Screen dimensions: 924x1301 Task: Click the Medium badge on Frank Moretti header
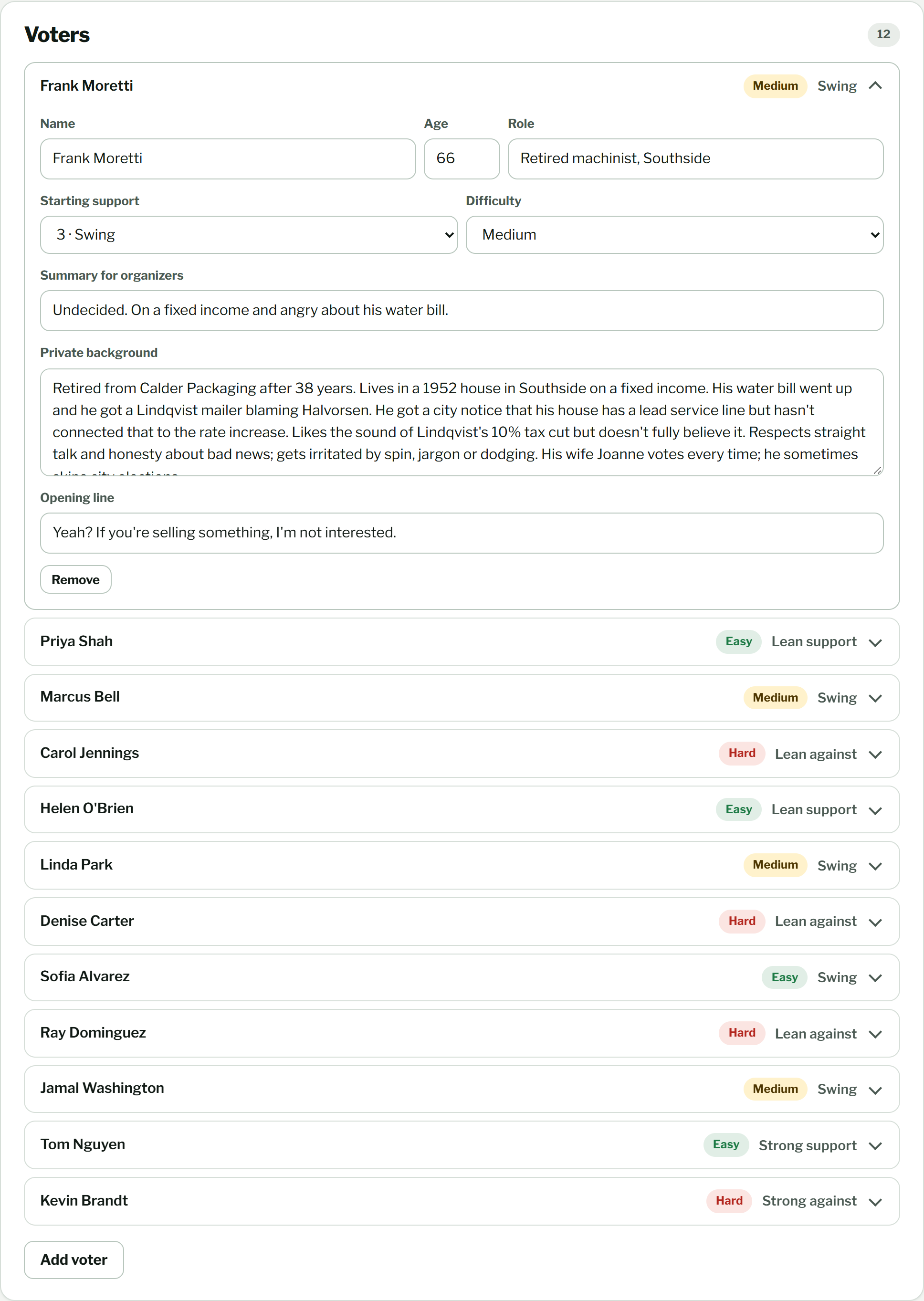(775, 86)
